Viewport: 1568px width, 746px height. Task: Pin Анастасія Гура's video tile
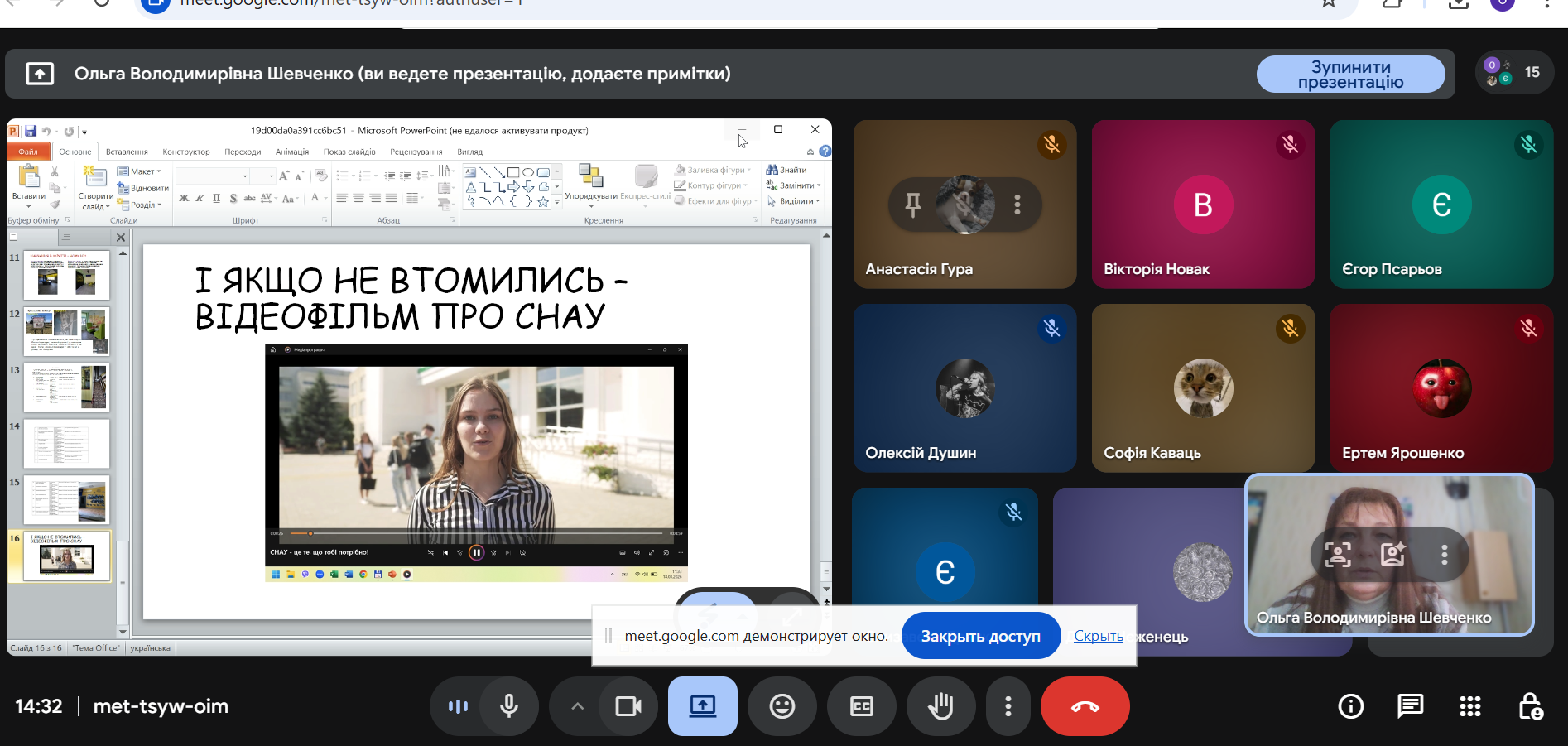(912, 205)
